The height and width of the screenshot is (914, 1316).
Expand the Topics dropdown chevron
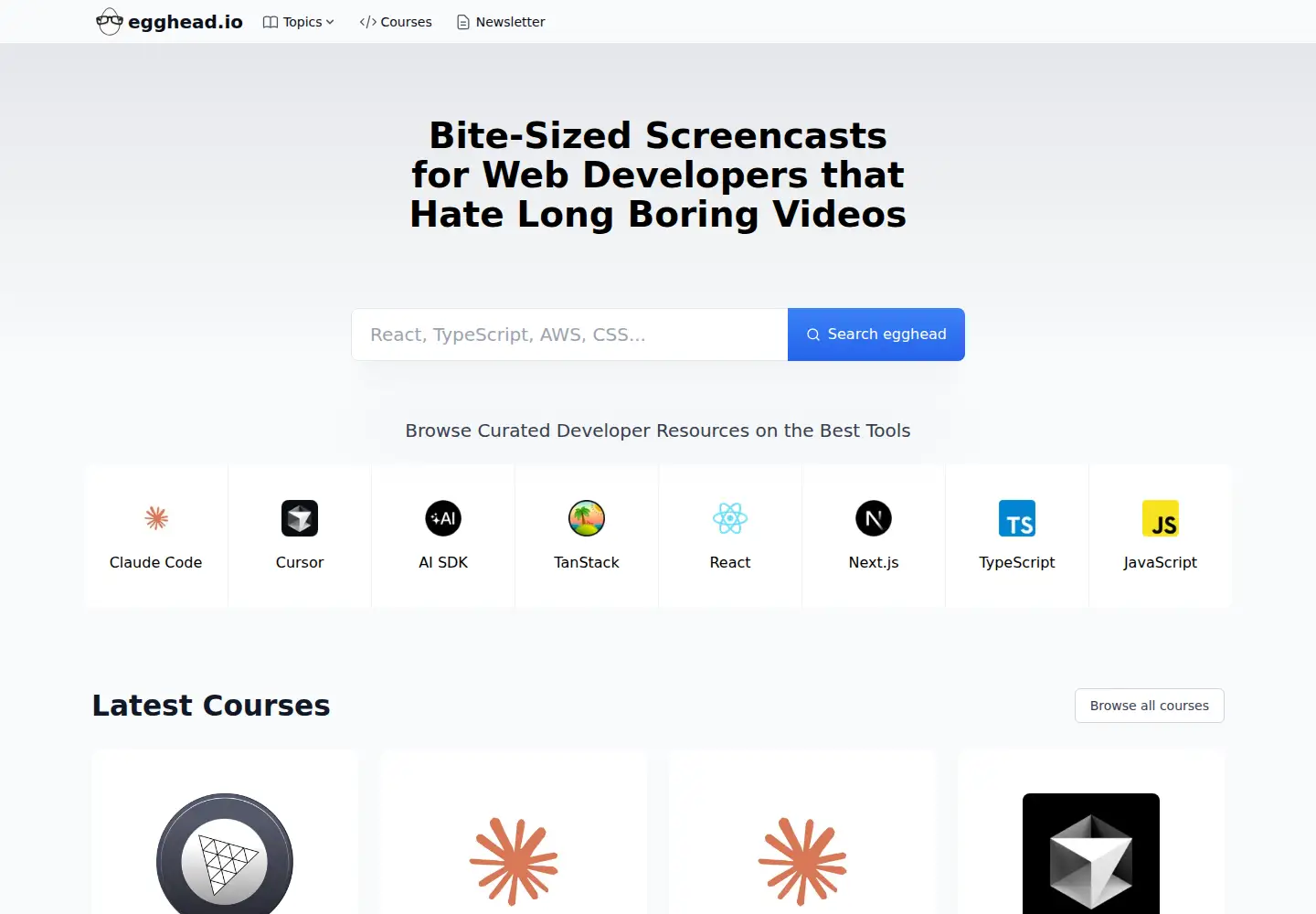tap(330, 22)
